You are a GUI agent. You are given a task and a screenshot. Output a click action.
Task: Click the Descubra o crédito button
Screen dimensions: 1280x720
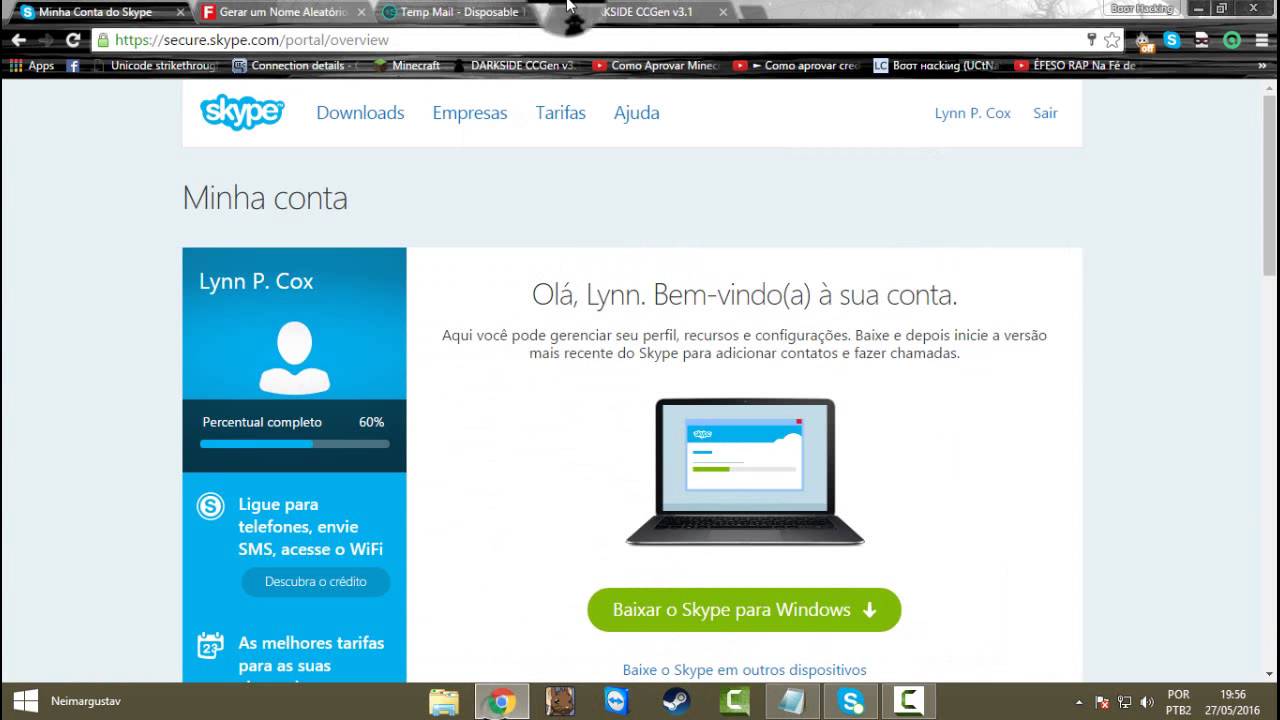315,581
